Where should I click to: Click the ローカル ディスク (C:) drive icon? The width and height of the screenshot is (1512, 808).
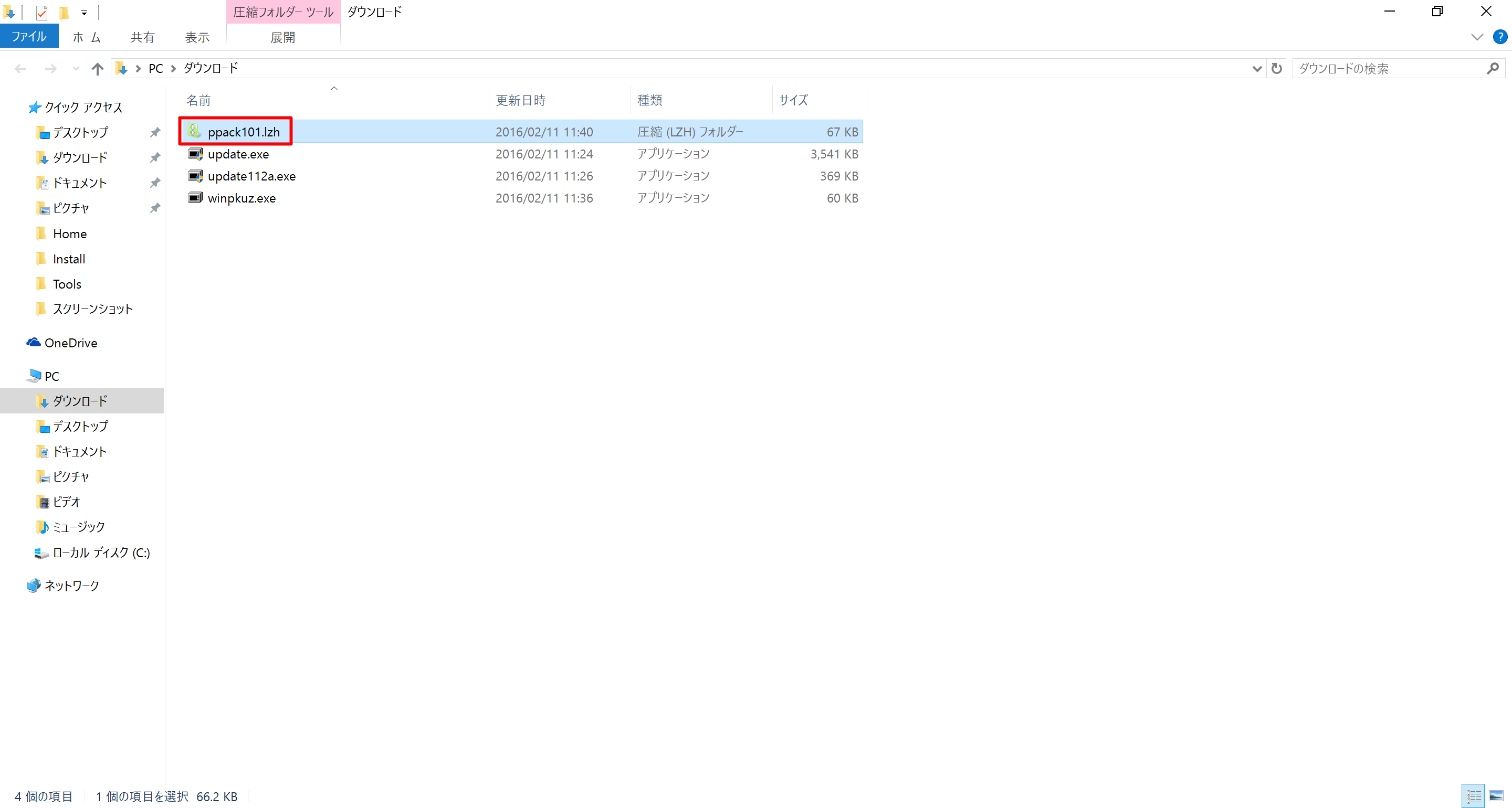click(x=41, y=553)
